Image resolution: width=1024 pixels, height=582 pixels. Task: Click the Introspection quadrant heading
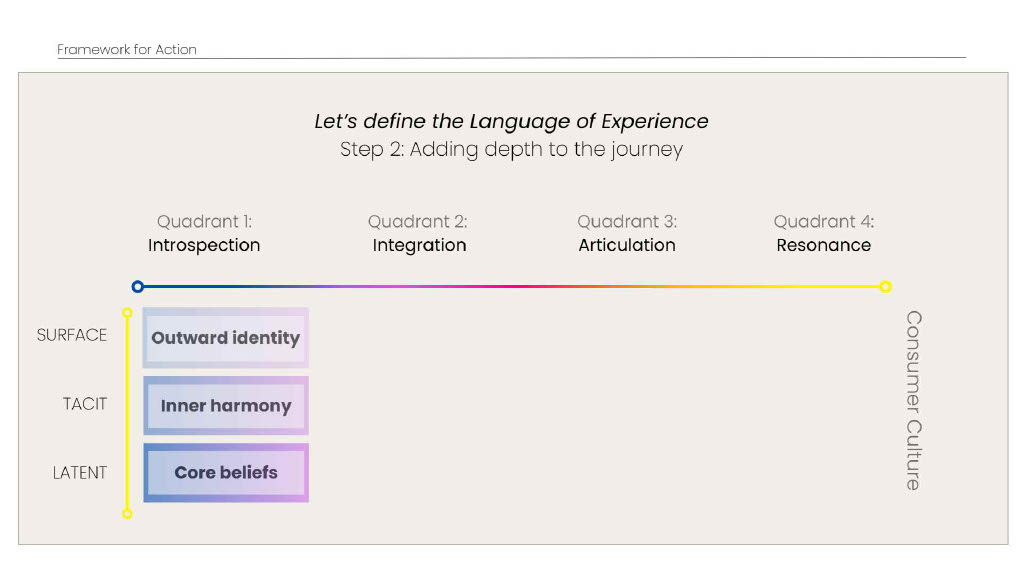(204, 245)
